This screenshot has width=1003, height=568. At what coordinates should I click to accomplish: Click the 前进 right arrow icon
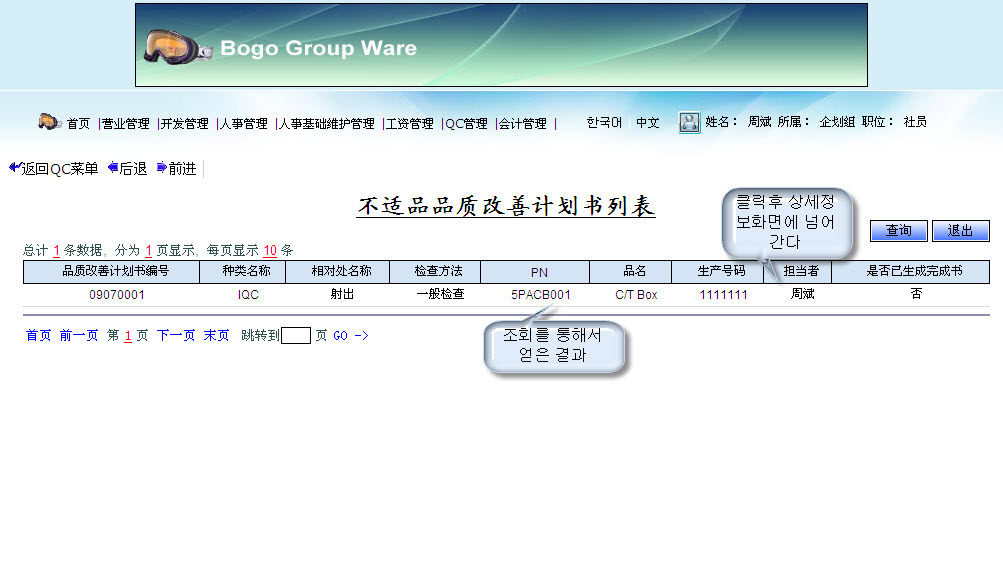coord(162,168)
